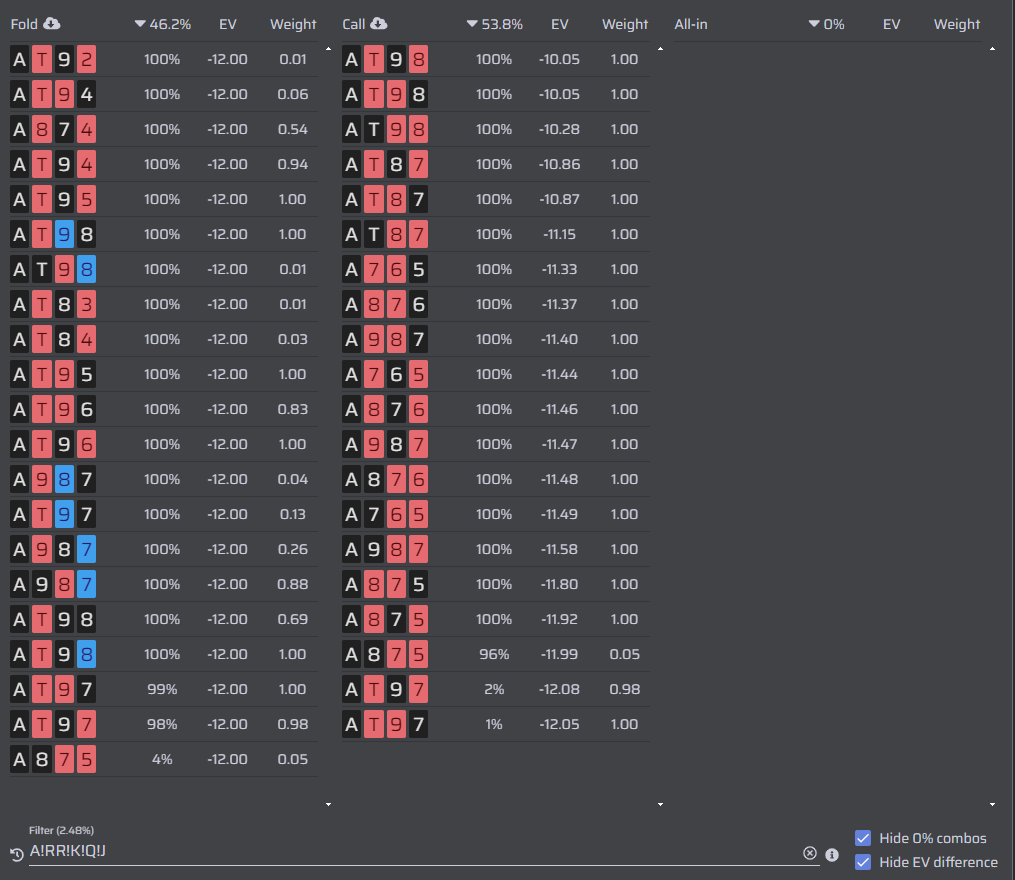Click scroll down arrow in Fold list
This screenshot has height=880, width=1015.
(328, 804)
